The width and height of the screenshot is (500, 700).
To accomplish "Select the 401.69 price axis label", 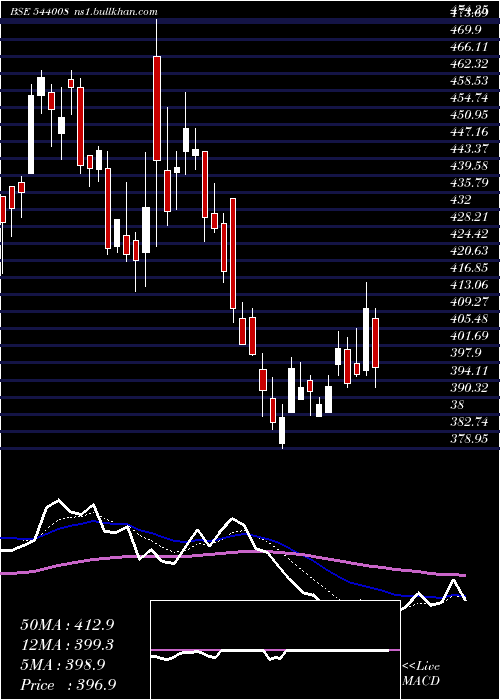I will point(469,335).
